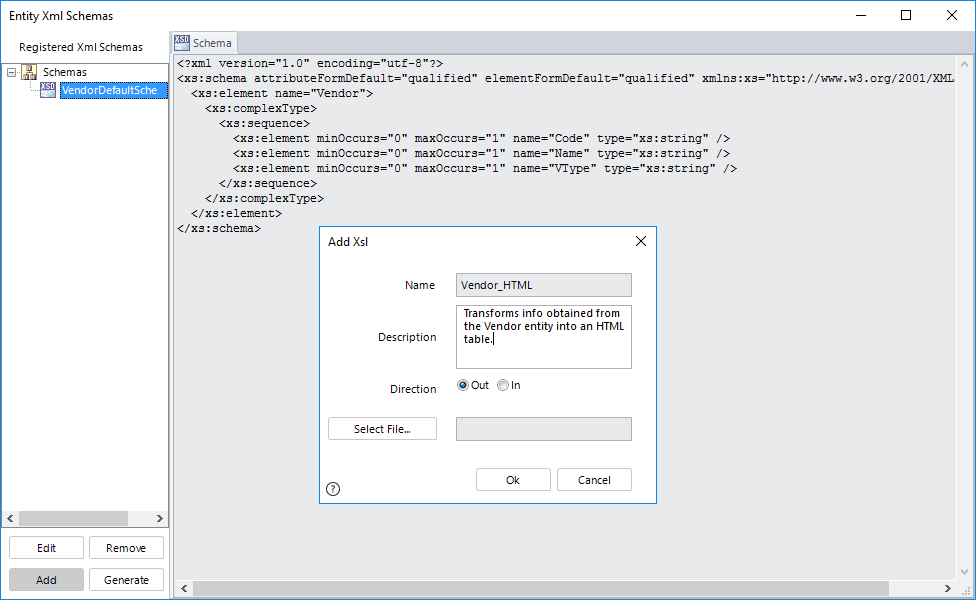Select the In direction radio button
The width and height of the screenshot is (976, 600).
[x=503, y=385]
